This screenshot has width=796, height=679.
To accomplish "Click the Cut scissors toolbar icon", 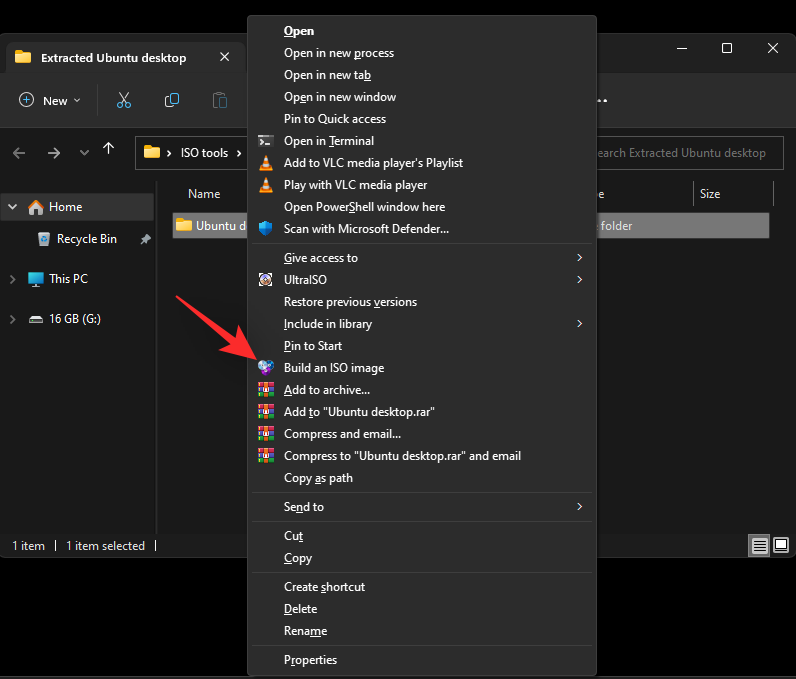I will click(x=123, y=100).
